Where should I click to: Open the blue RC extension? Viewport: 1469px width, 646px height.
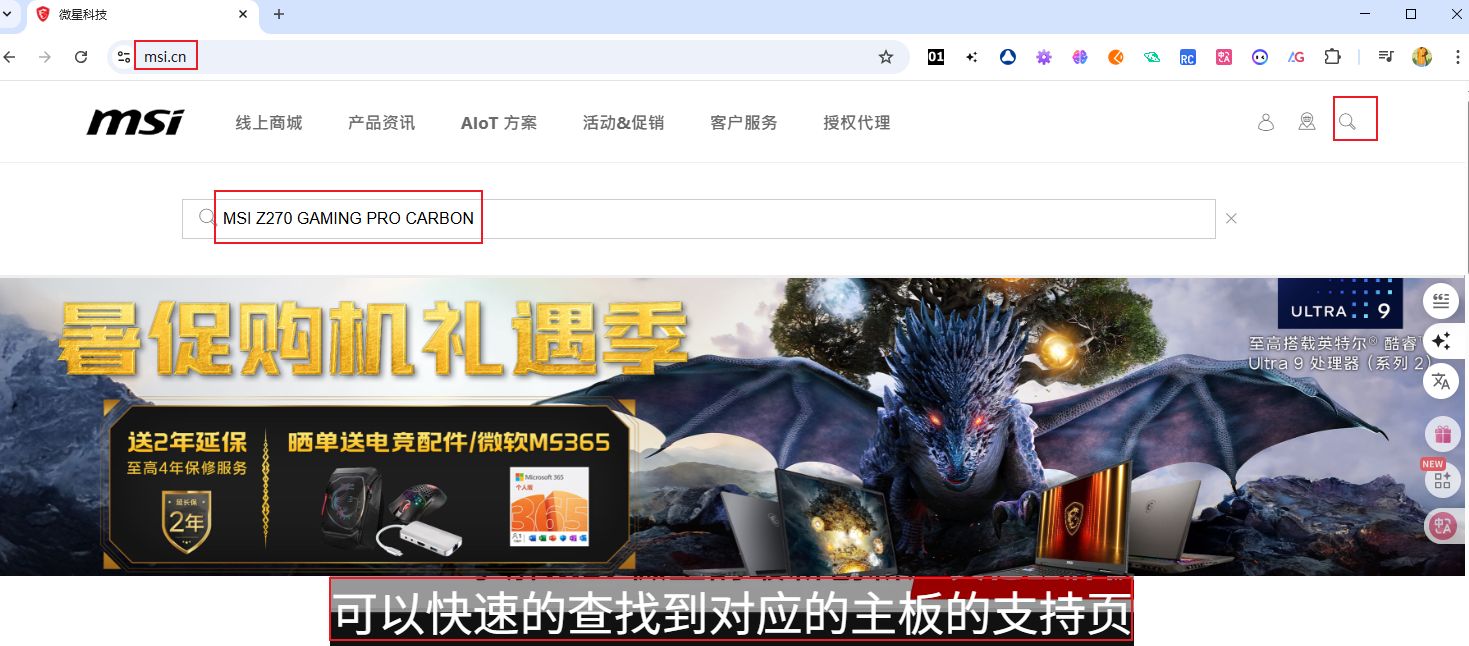[x=1188, y=57]
